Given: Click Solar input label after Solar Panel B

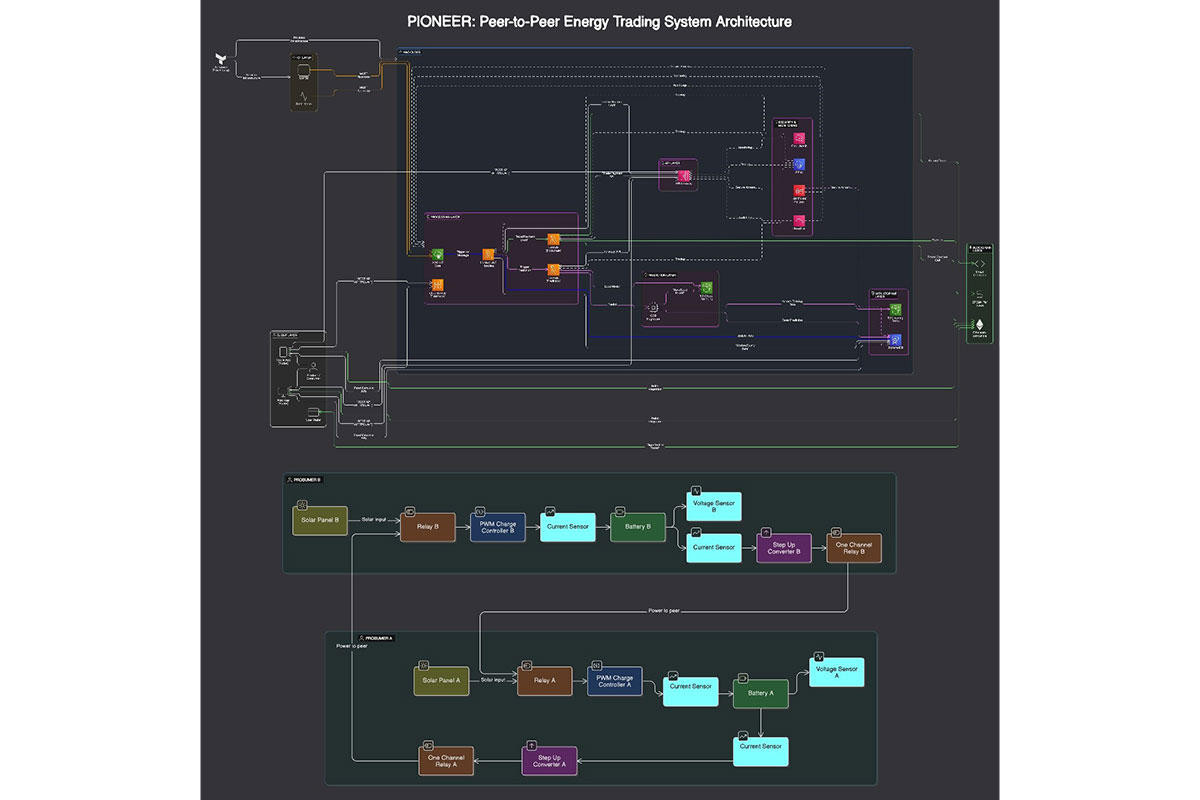Looking at the screenshot, I should point(374,520).
